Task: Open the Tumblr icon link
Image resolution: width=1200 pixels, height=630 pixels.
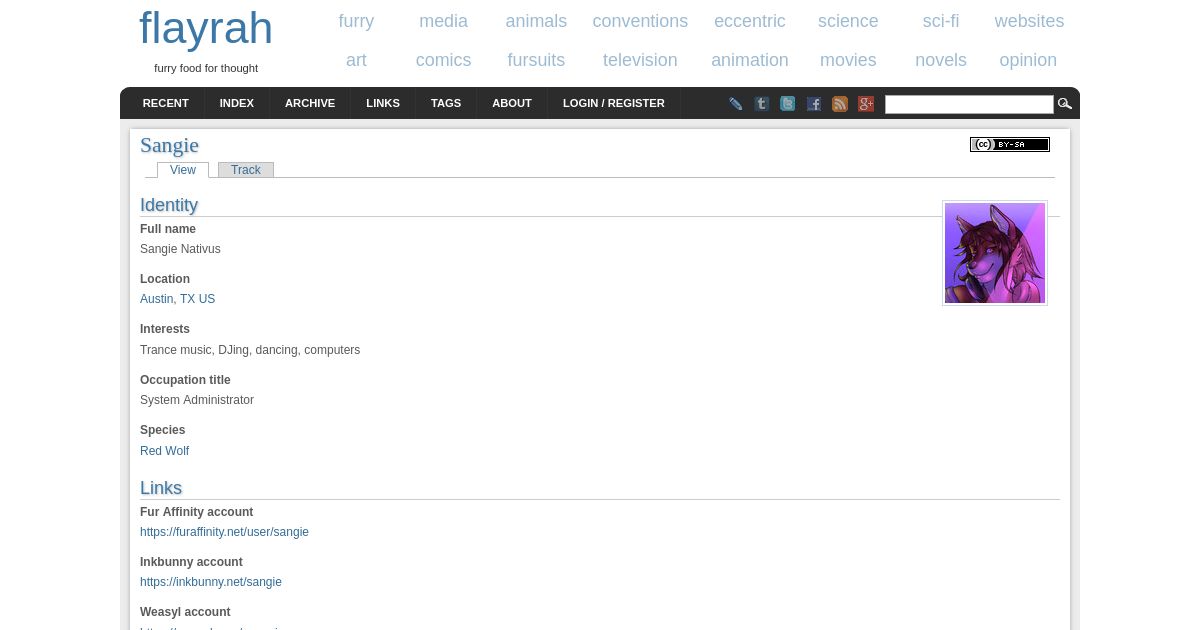Action: click(x=762, y=104)
